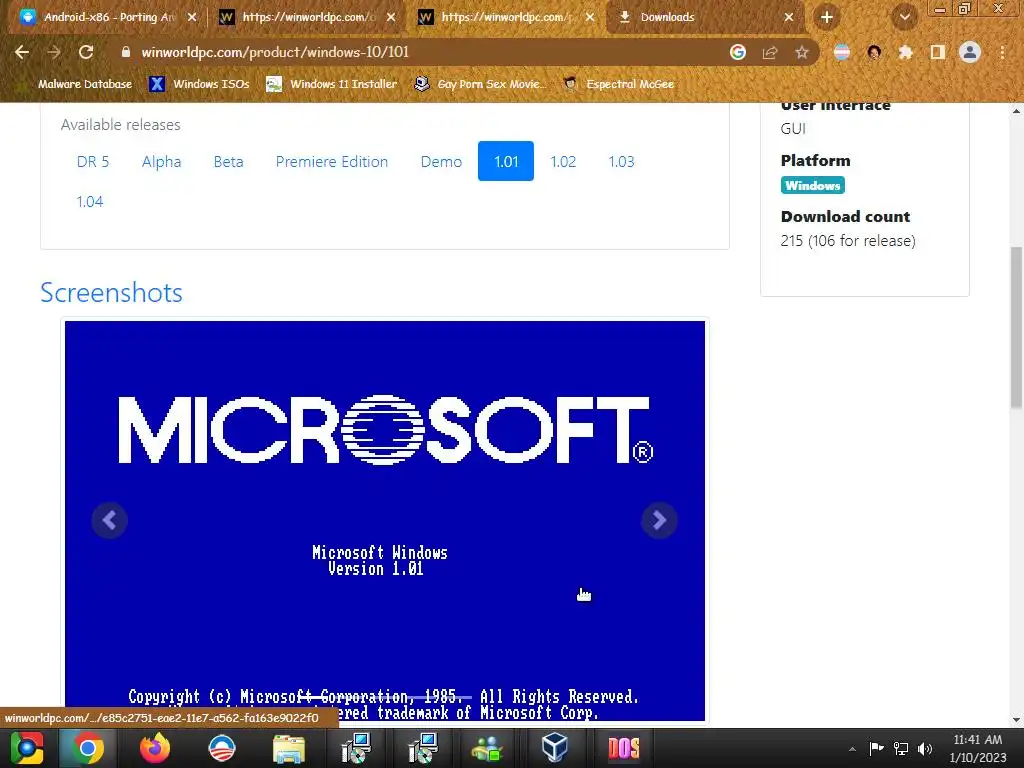
Task: Open the Chrome profile avatar
Action: [x=970, y=52]
